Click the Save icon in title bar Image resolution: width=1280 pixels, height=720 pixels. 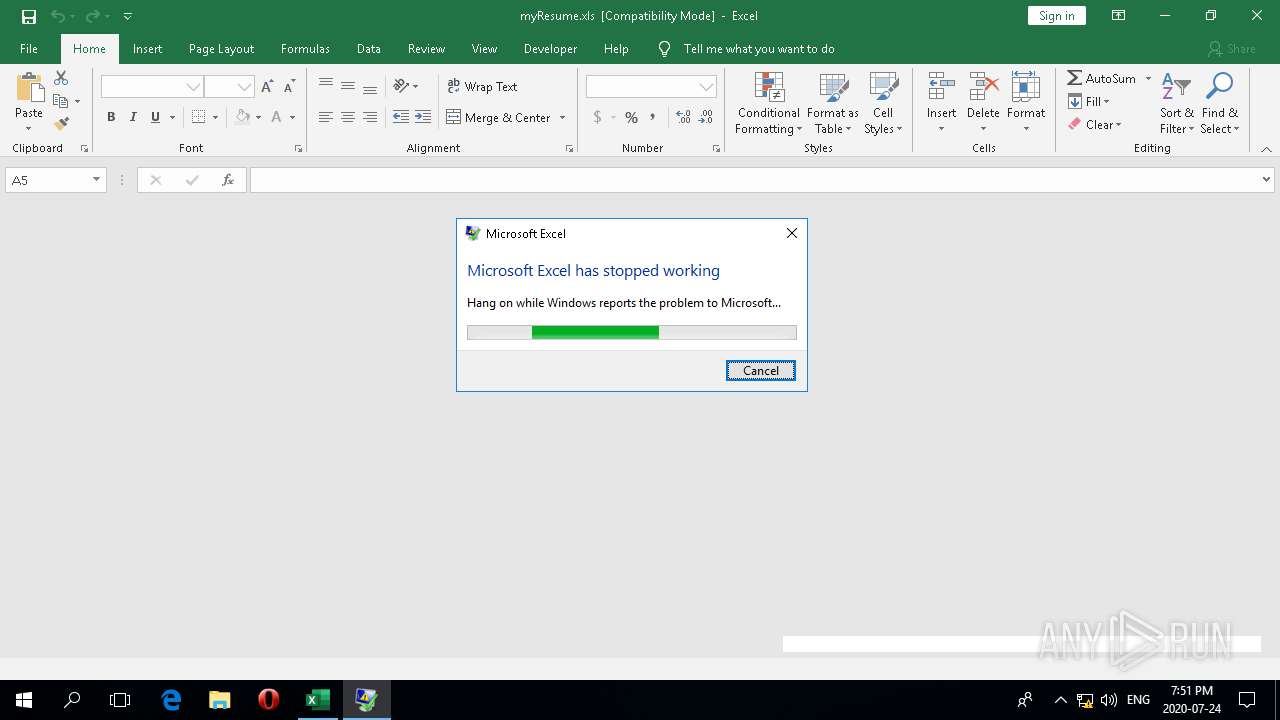[29, 16]
